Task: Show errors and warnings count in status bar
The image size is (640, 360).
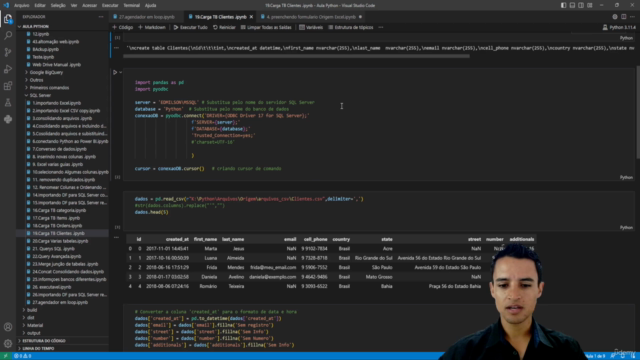Action: 22,356
